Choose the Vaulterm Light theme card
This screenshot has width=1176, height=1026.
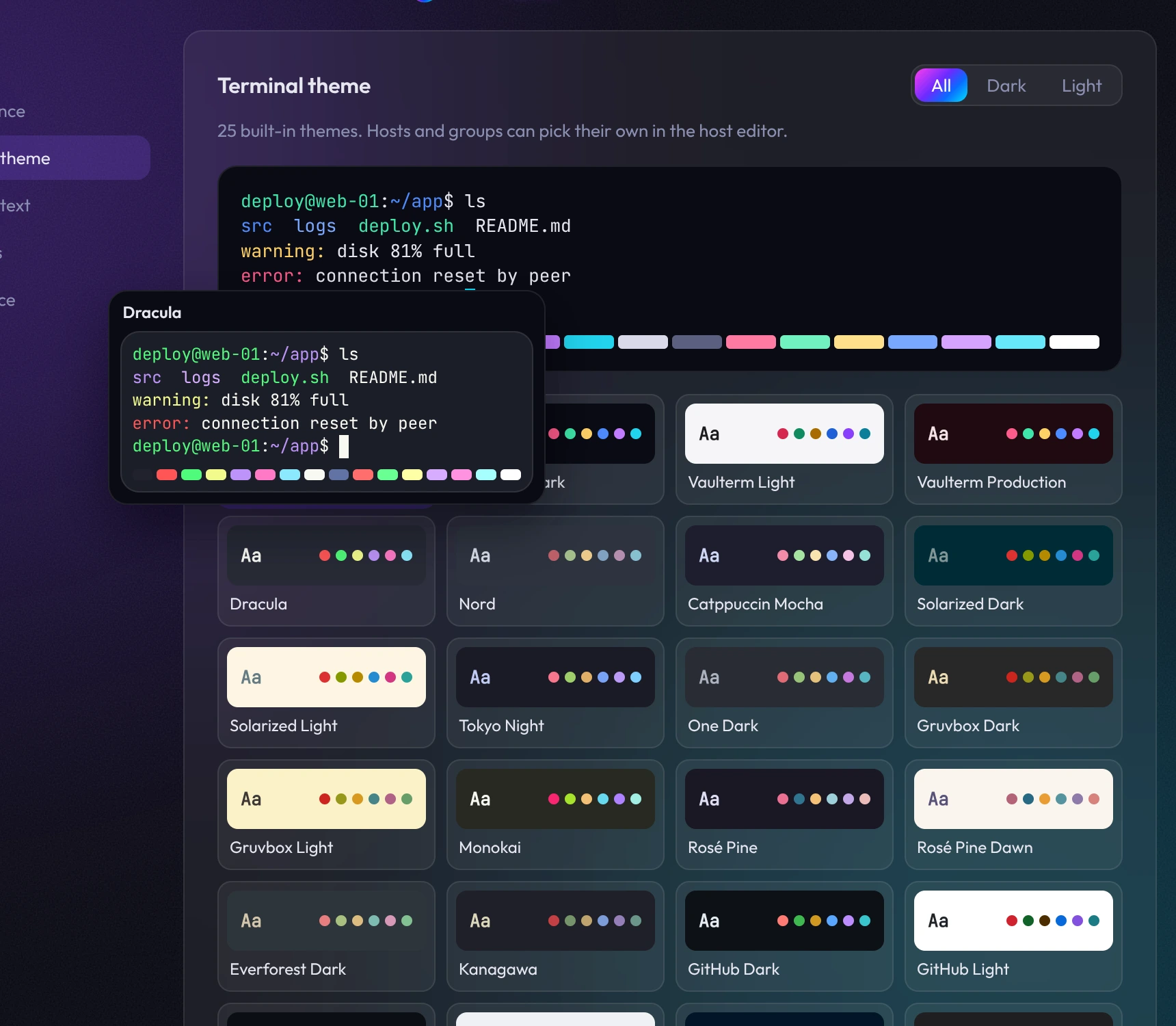[784, 449]
